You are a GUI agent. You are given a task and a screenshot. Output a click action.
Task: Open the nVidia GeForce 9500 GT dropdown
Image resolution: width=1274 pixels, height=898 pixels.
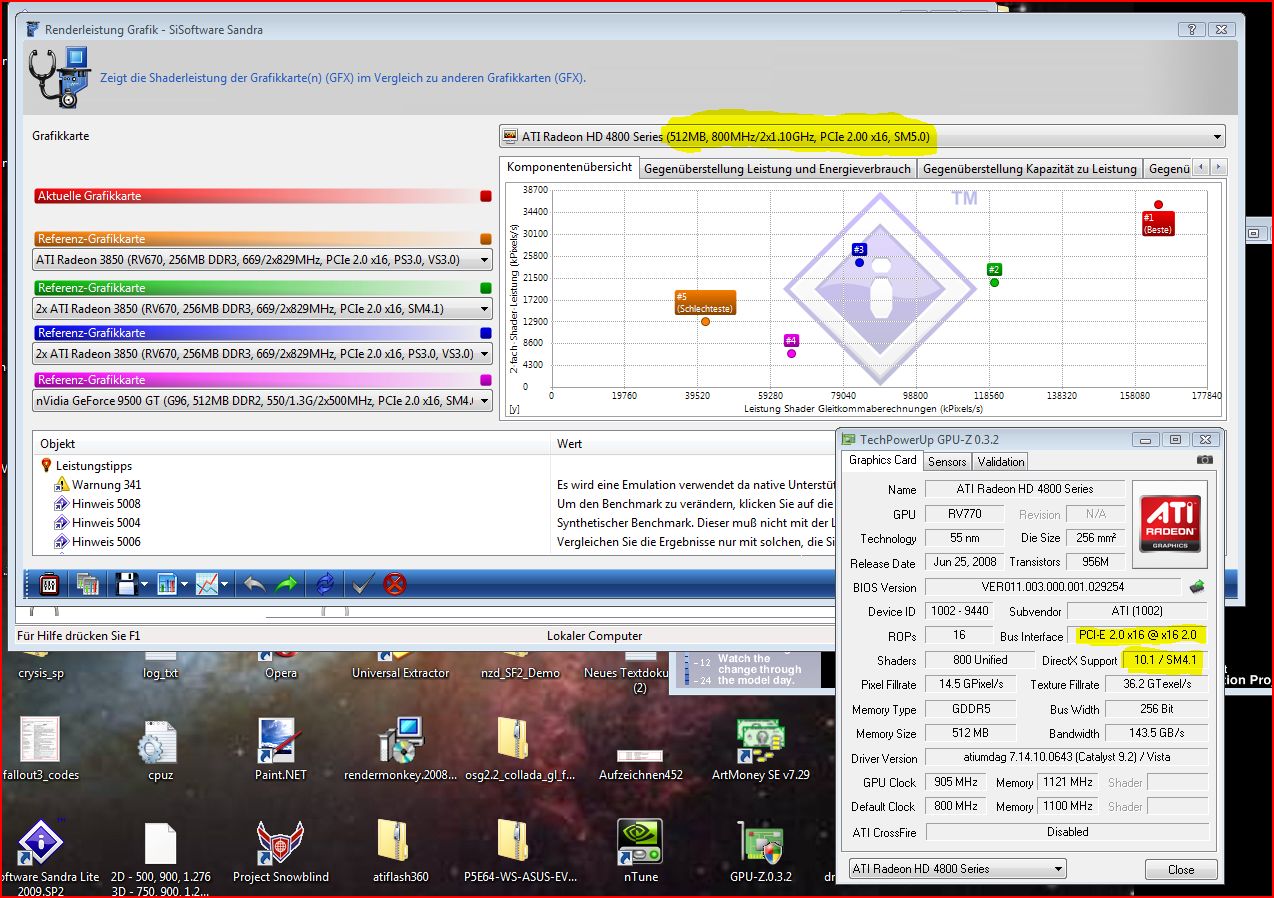click(262, 400)
